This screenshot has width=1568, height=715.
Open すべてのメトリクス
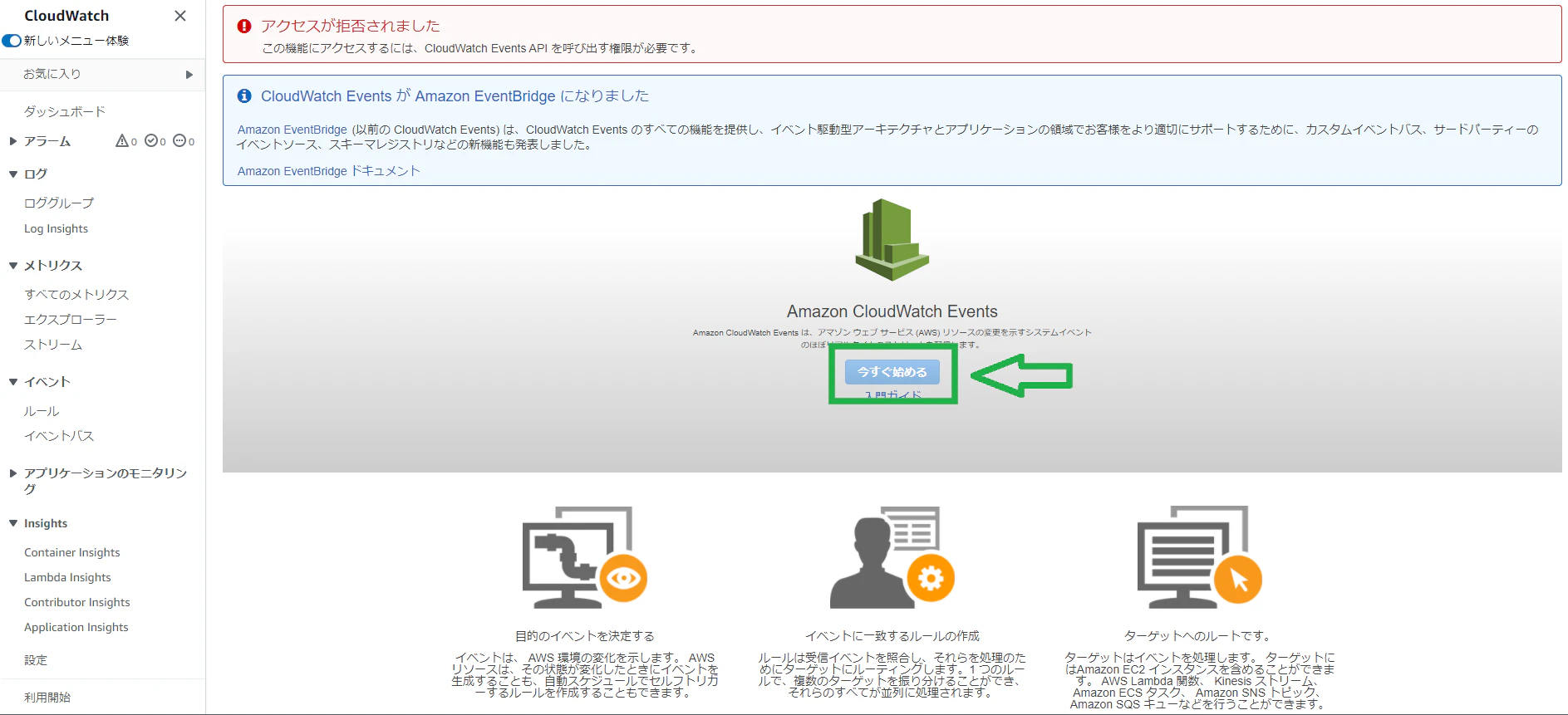click(x=76, y=294)
